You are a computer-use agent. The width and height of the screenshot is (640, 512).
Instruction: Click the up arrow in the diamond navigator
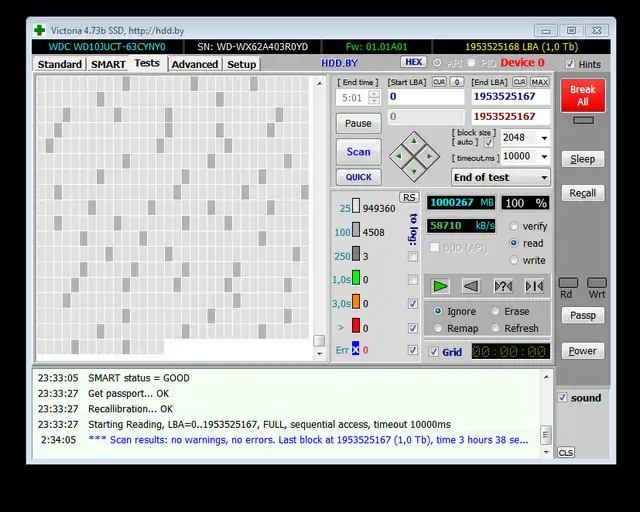click(414, 141)
